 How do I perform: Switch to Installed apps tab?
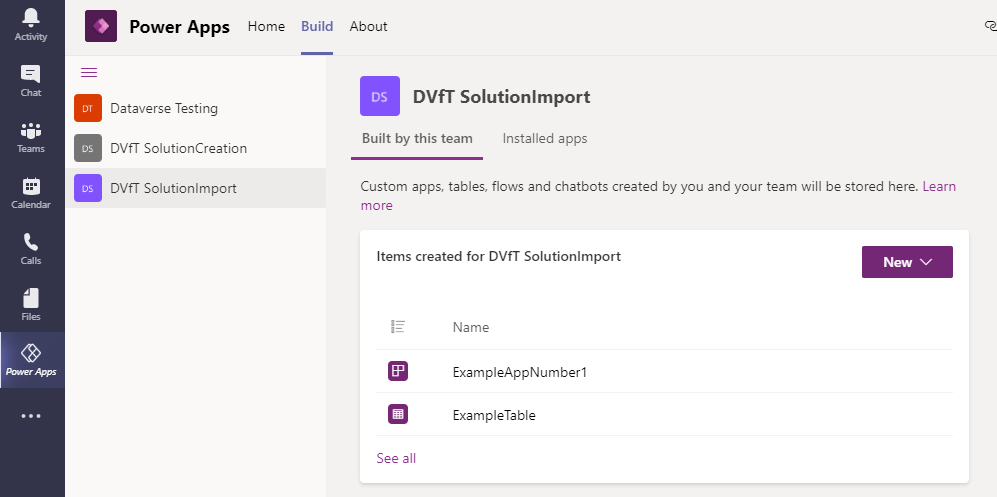(545, 139)
